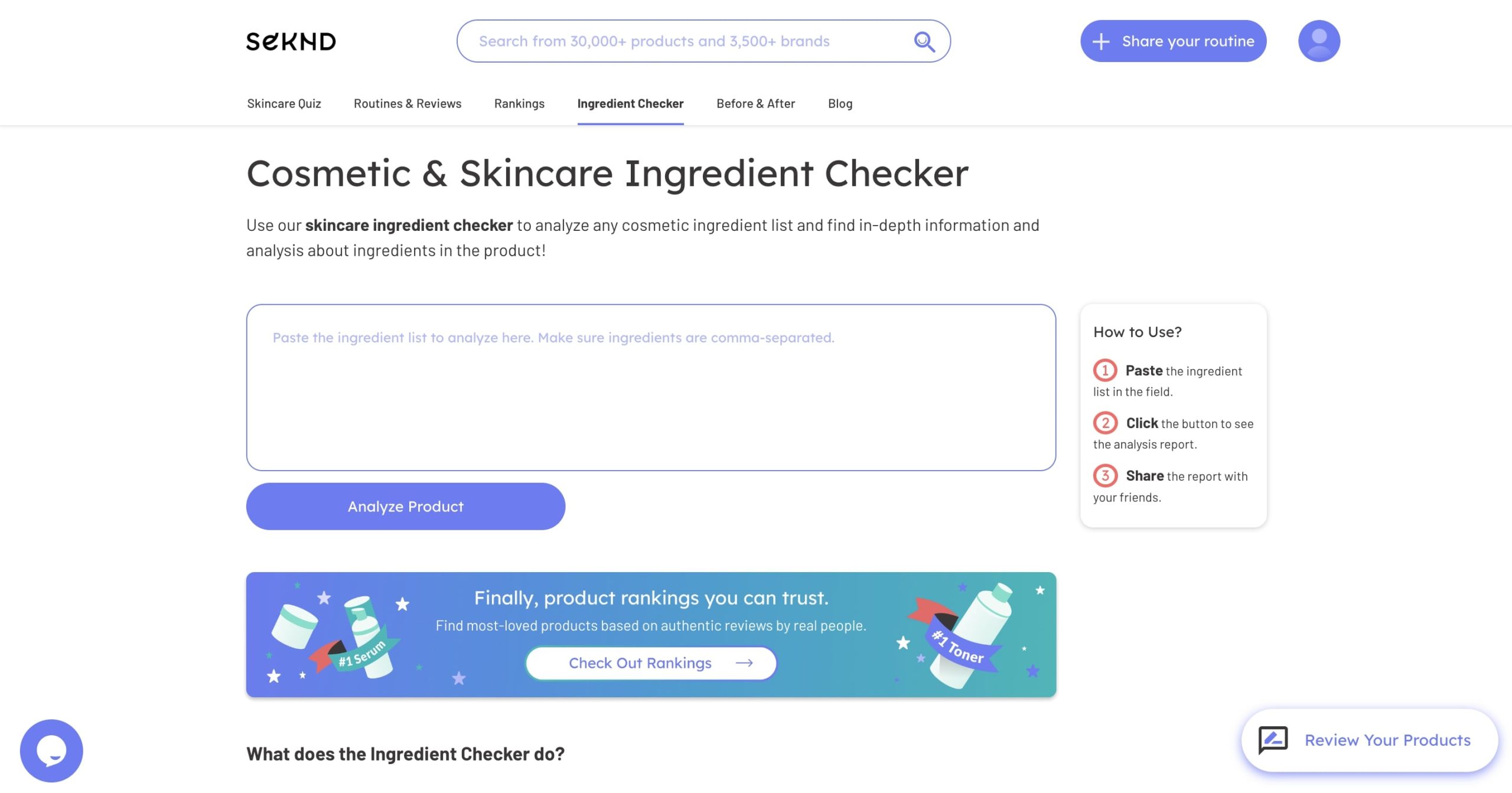Open the user profile avatar
This screenshot has height=793, width=1512.
1319,41
